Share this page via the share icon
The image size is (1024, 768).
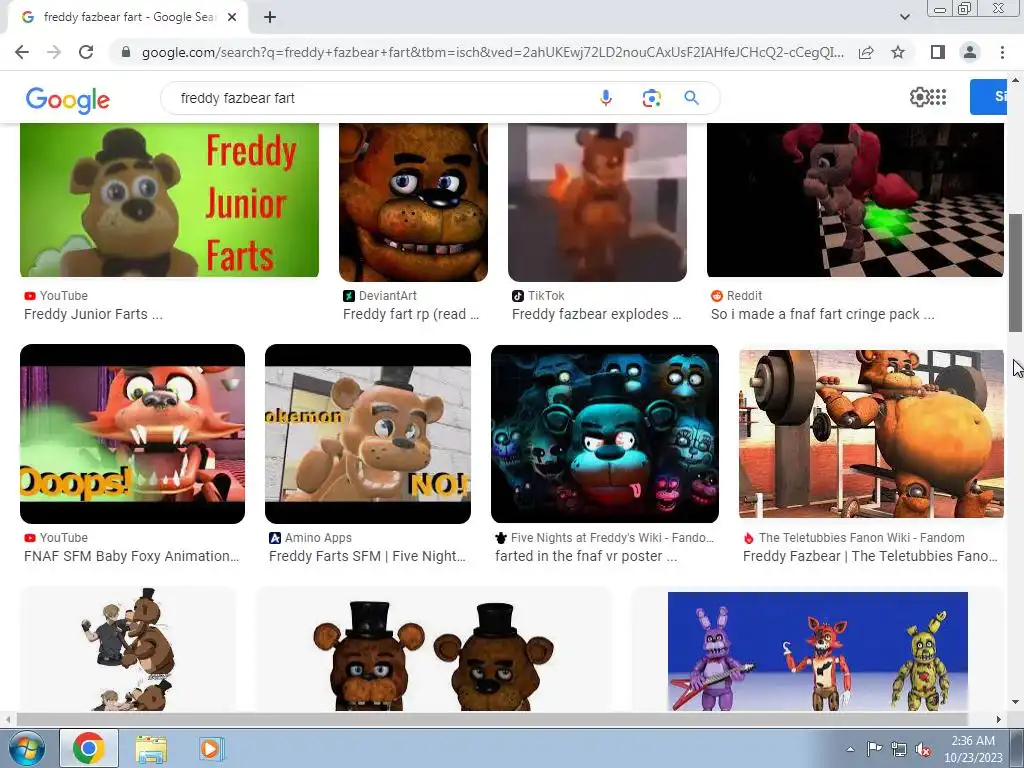[866, 52]
